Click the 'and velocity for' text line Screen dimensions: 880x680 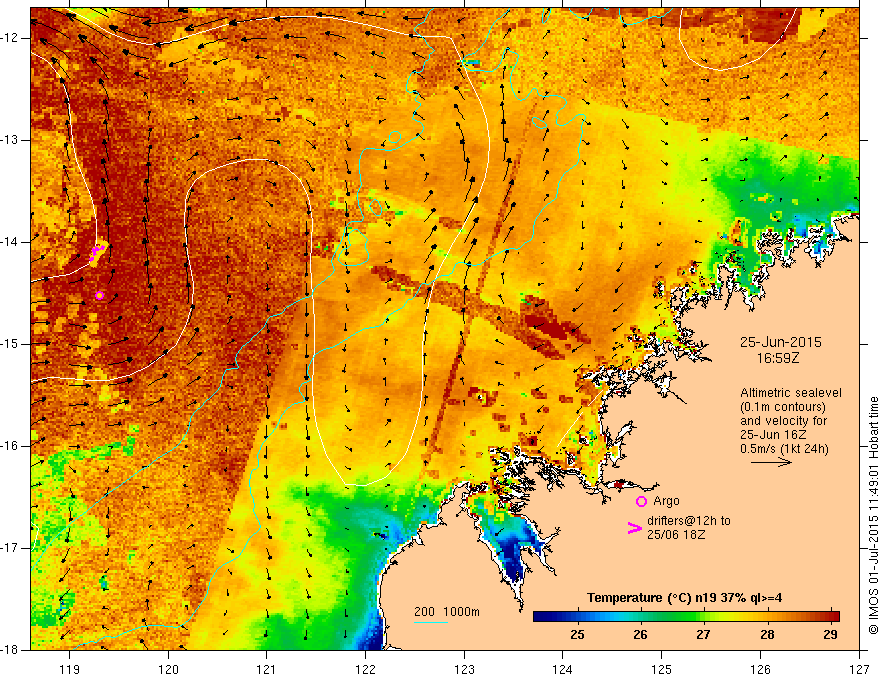point(783,421)
